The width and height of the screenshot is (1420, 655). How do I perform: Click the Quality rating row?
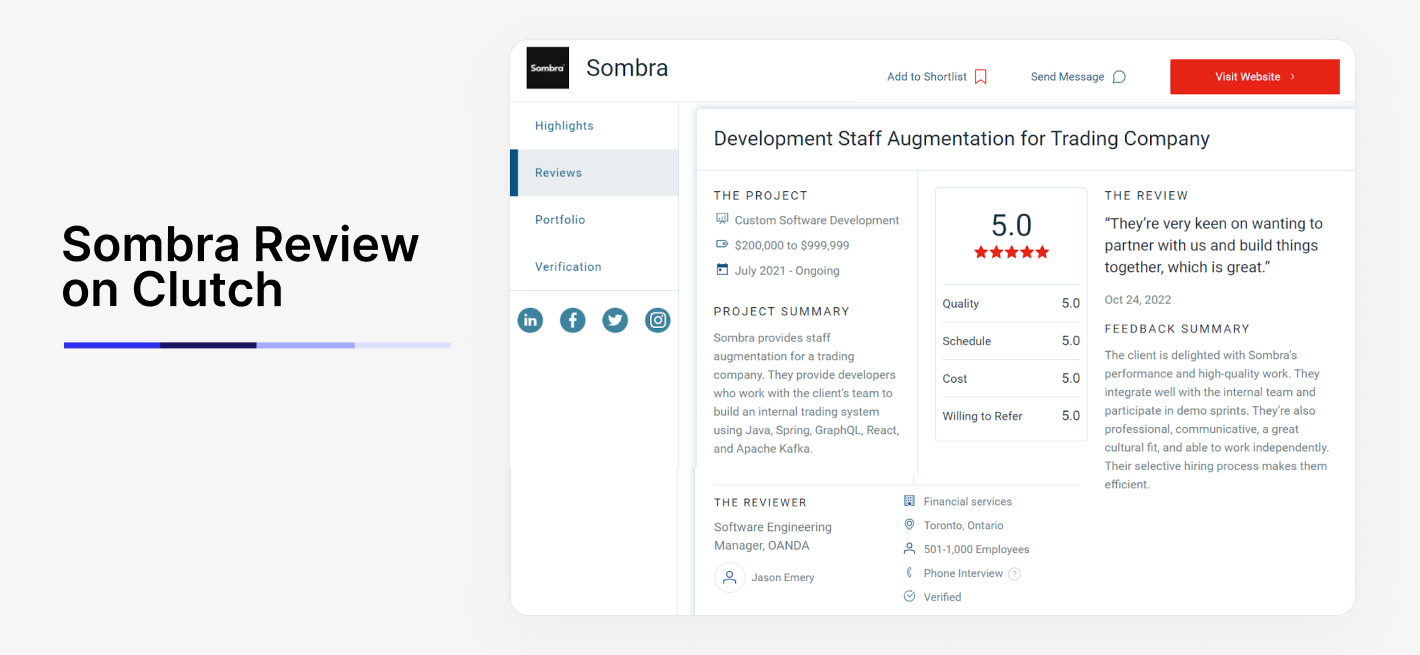(x=1011, y=304)
